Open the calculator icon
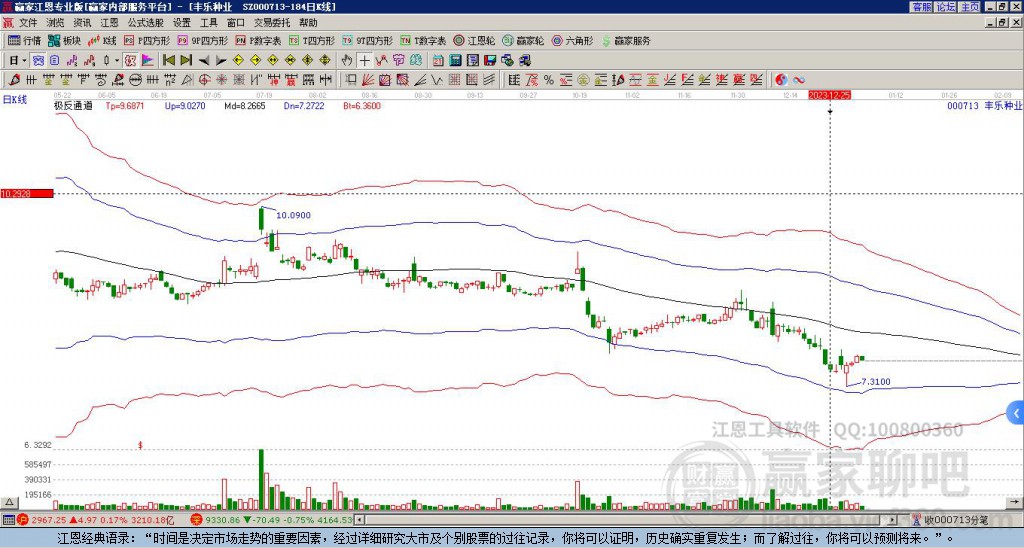This screenshot has width=1024, height=548. point(455,61)
